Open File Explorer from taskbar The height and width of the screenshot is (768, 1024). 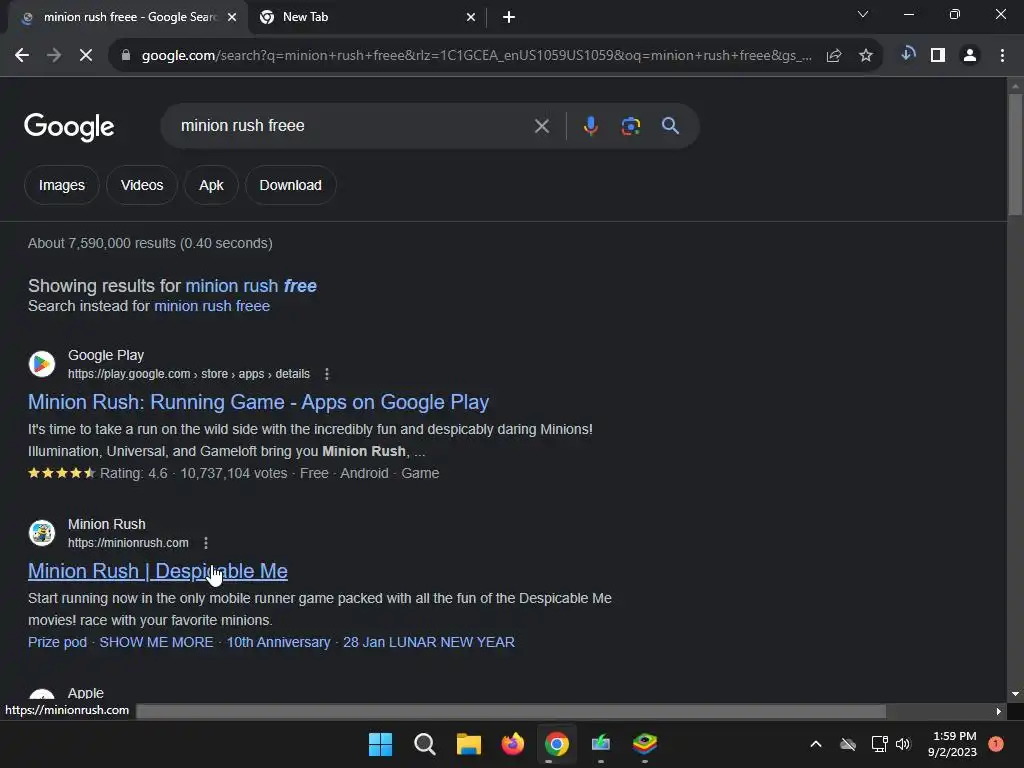point(468,744)
